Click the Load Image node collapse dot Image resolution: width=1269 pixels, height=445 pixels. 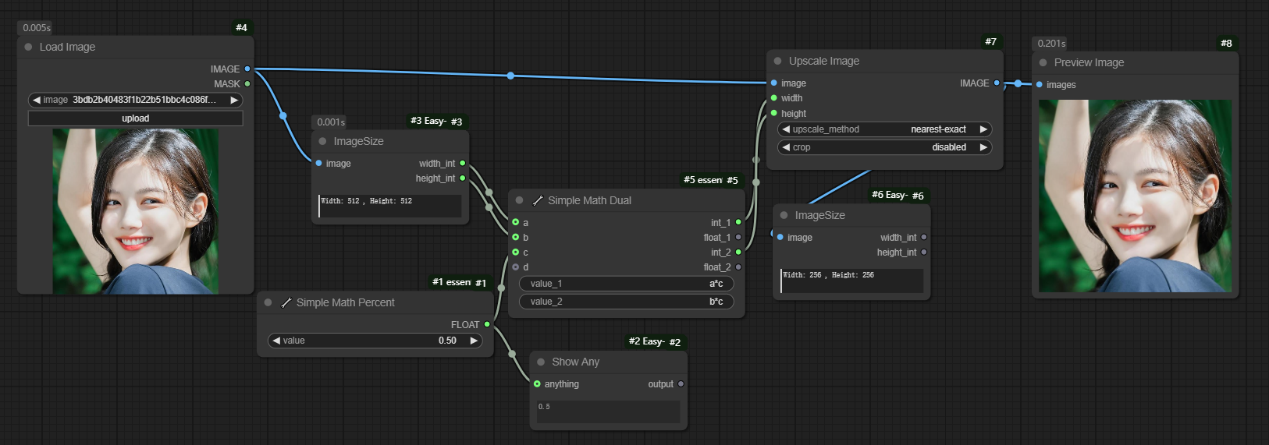coord(28,47)
